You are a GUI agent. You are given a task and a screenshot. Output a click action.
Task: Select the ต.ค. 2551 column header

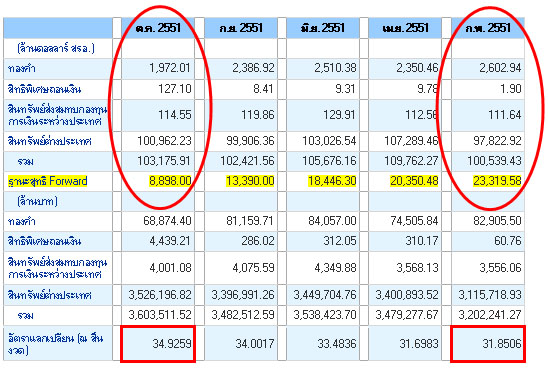(158, 28)
